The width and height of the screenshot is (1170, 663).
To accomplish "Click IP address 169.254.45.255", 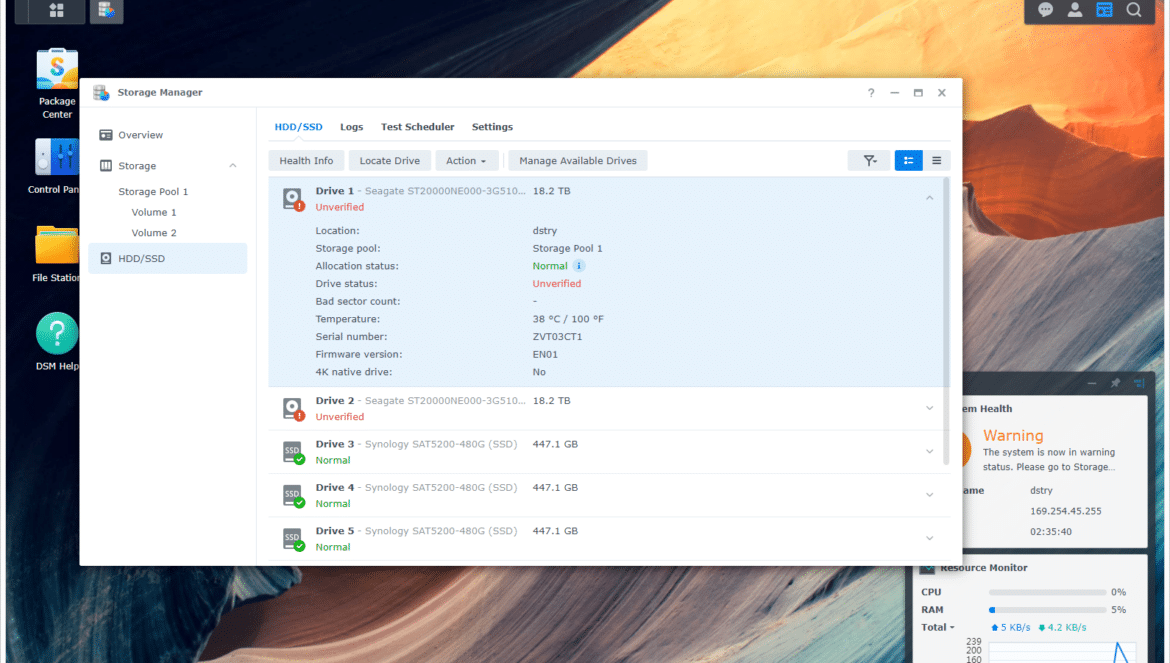I will [1066, 511].
